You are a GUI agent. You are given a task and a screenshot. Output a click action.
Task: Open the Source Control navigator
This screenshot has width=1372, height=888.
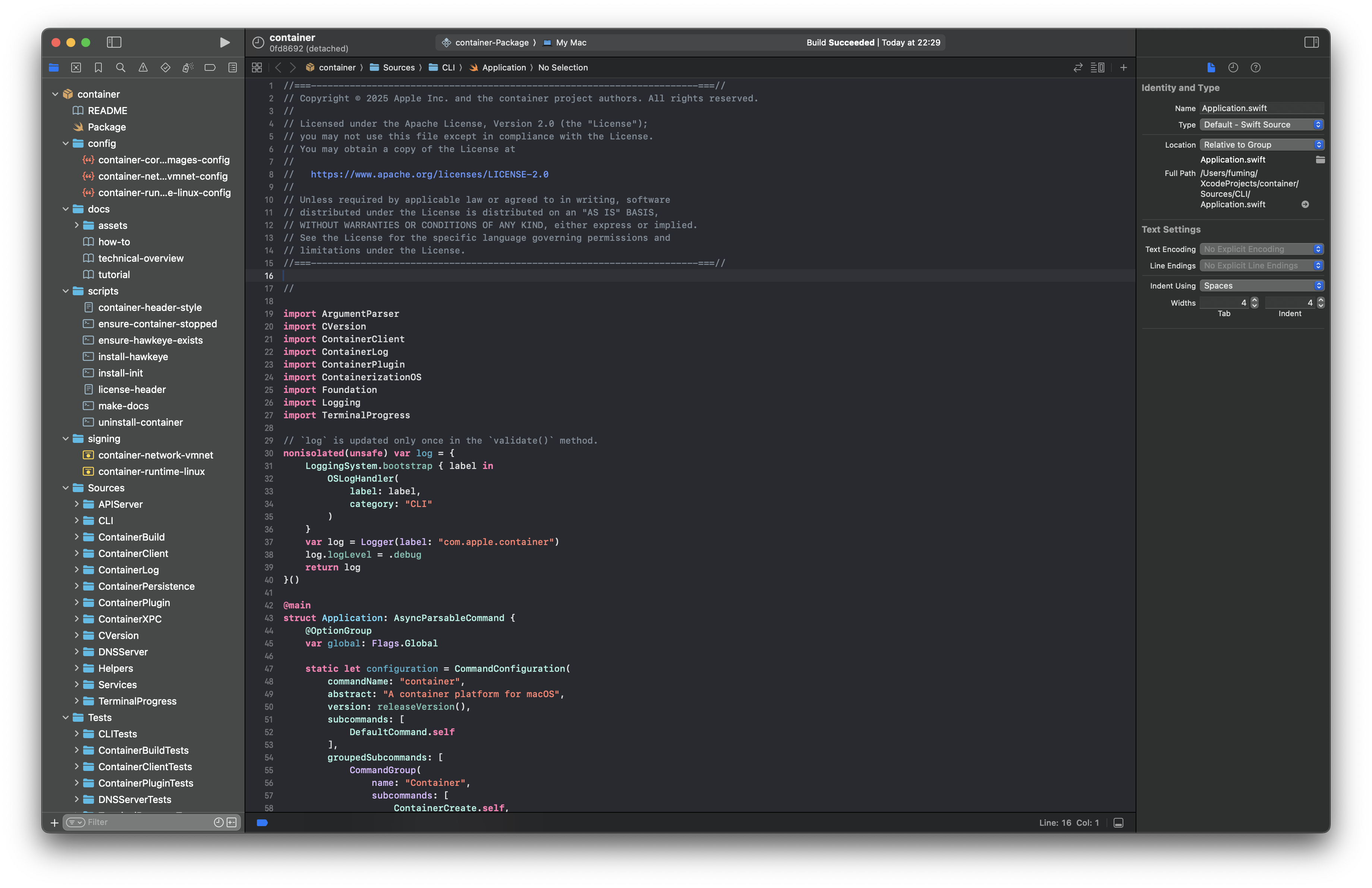pos(76,67)
